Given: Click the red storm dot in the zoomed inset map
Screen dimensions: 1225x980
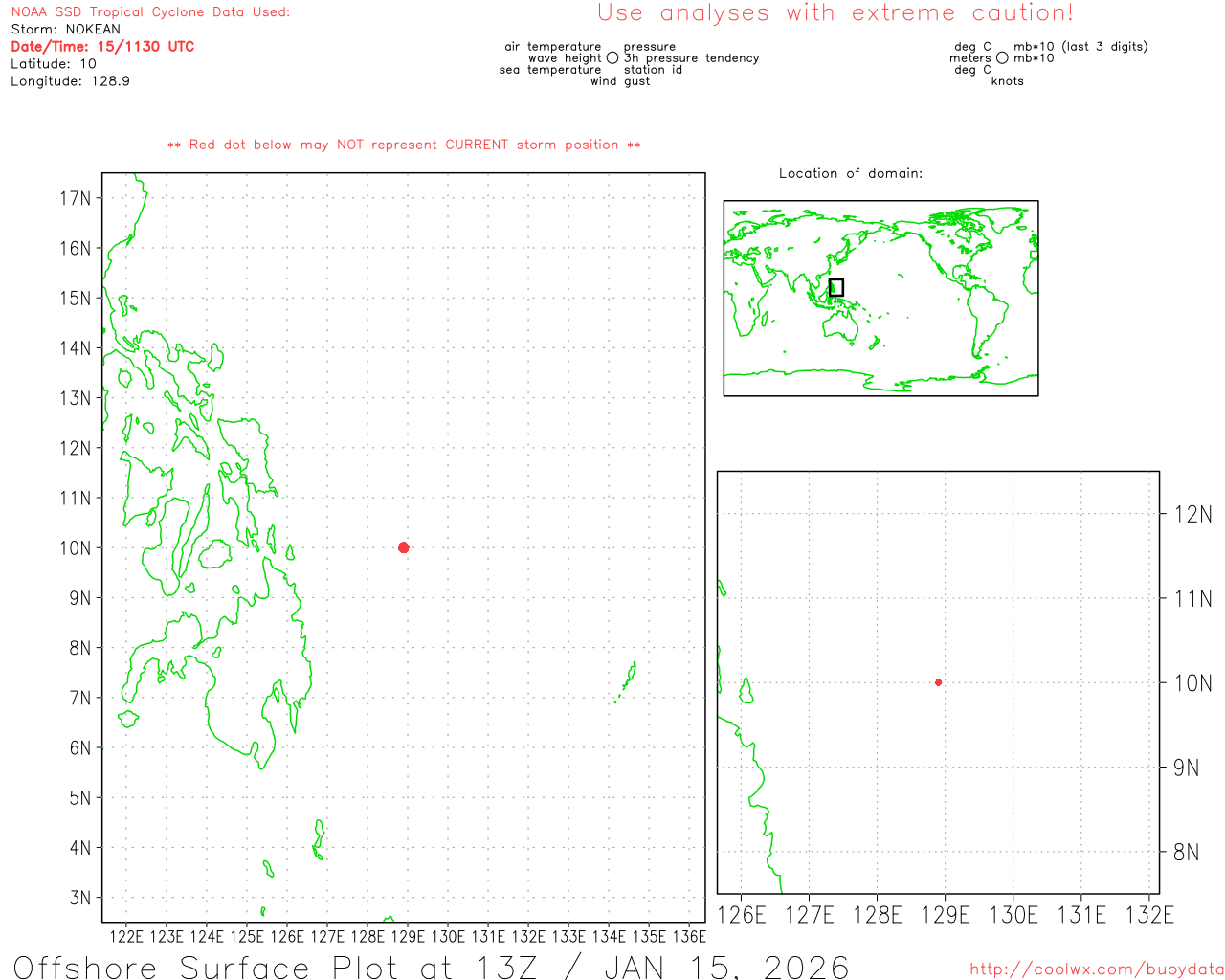Looking at the screenshot, I should (938, 682).
